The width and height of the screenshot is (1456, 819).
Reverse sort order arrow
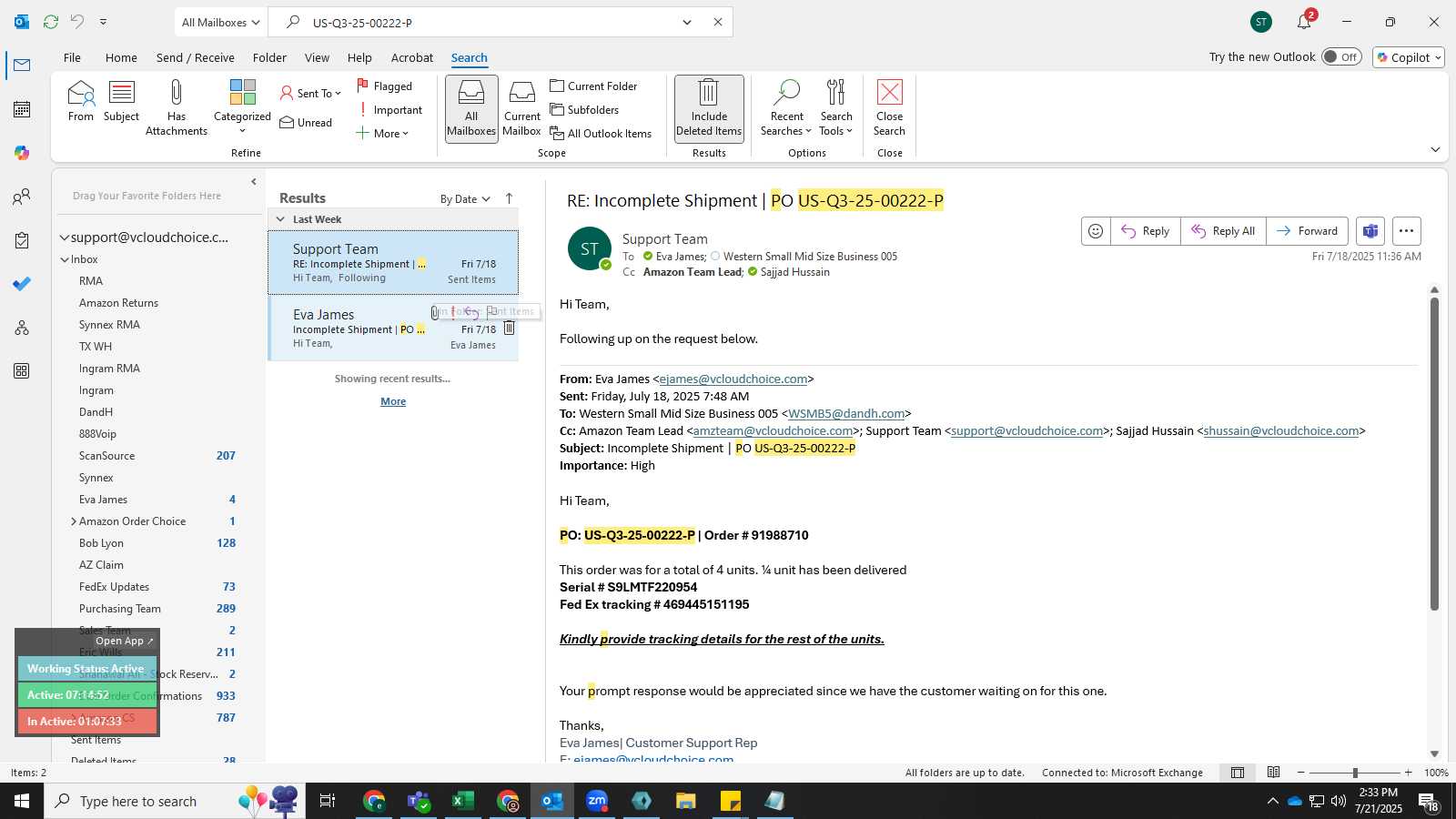coord(509,198)
